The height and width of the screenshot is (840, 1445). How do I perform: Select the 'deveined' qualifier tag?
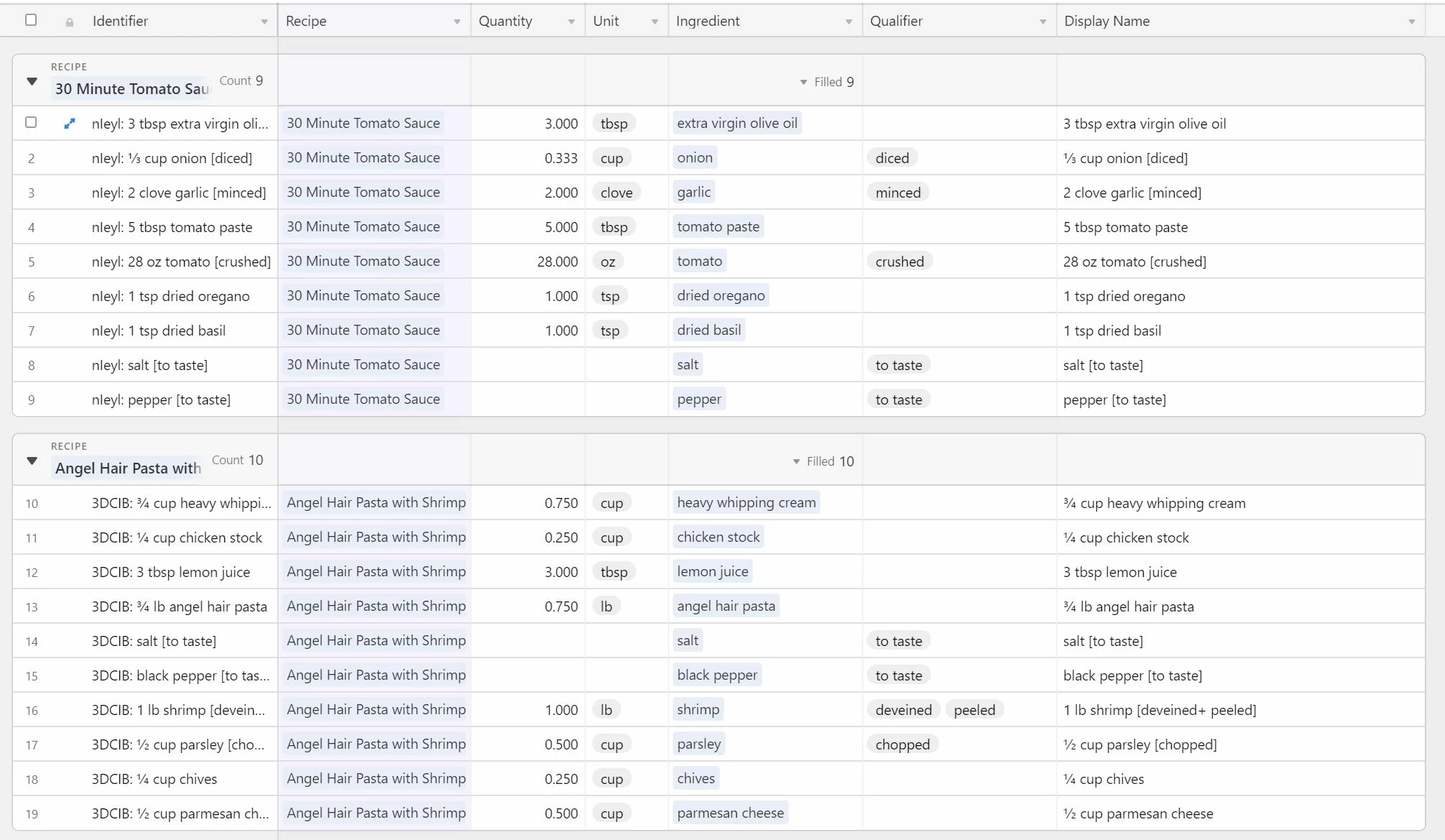coord(903,710)
